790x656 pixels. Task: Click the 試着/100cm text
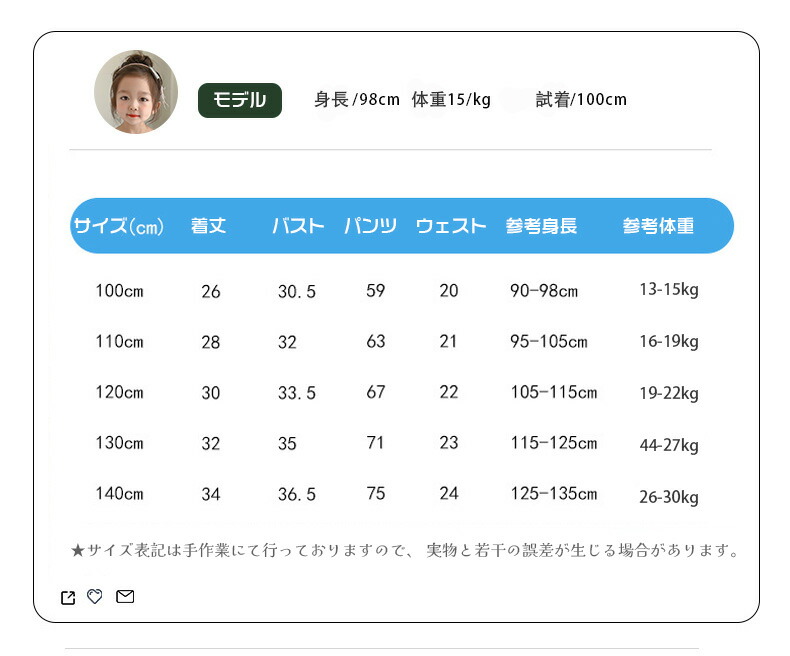(x=581, y=99)
